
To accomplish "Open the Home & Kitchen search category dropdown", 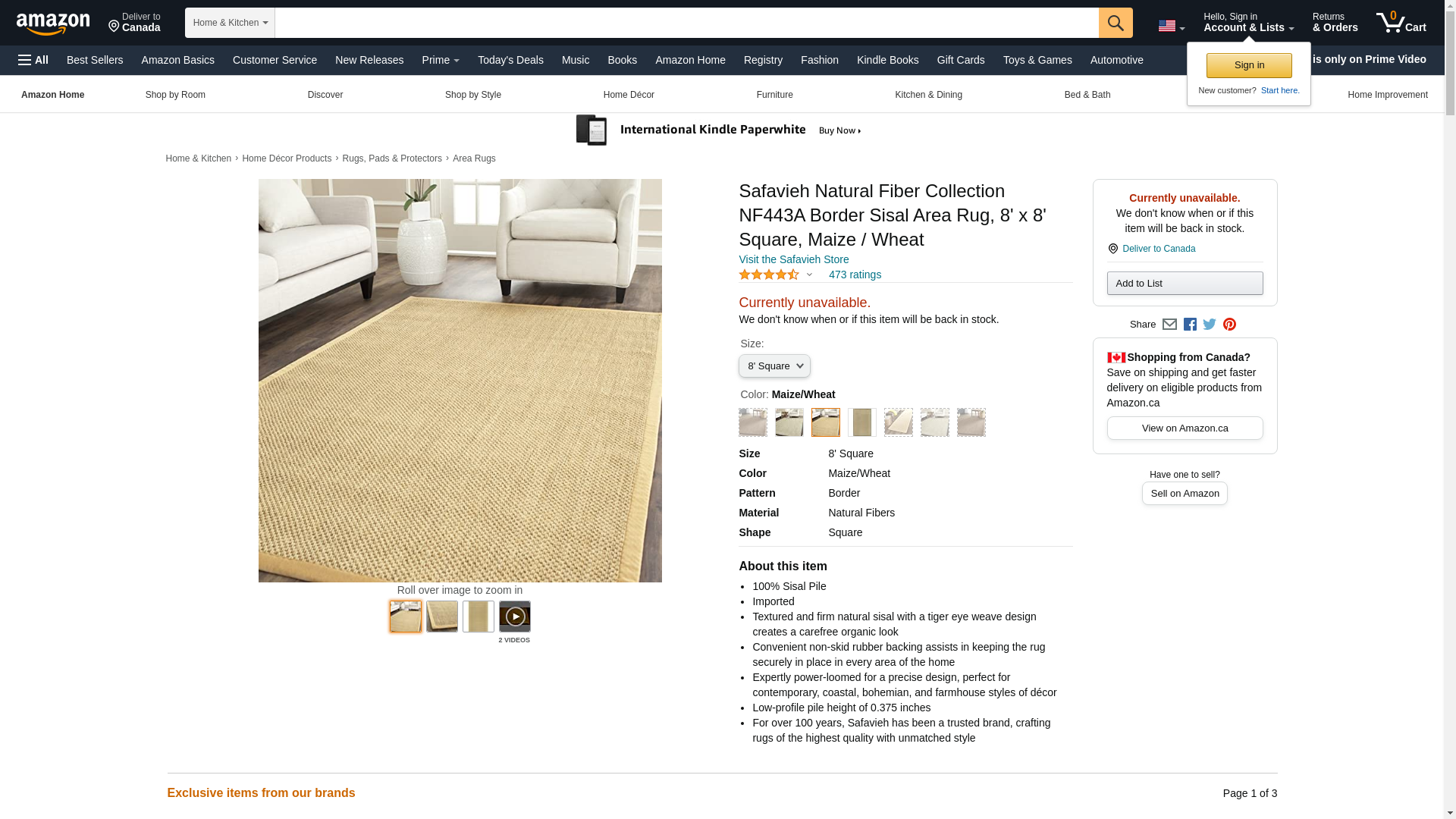I will 230,23.
